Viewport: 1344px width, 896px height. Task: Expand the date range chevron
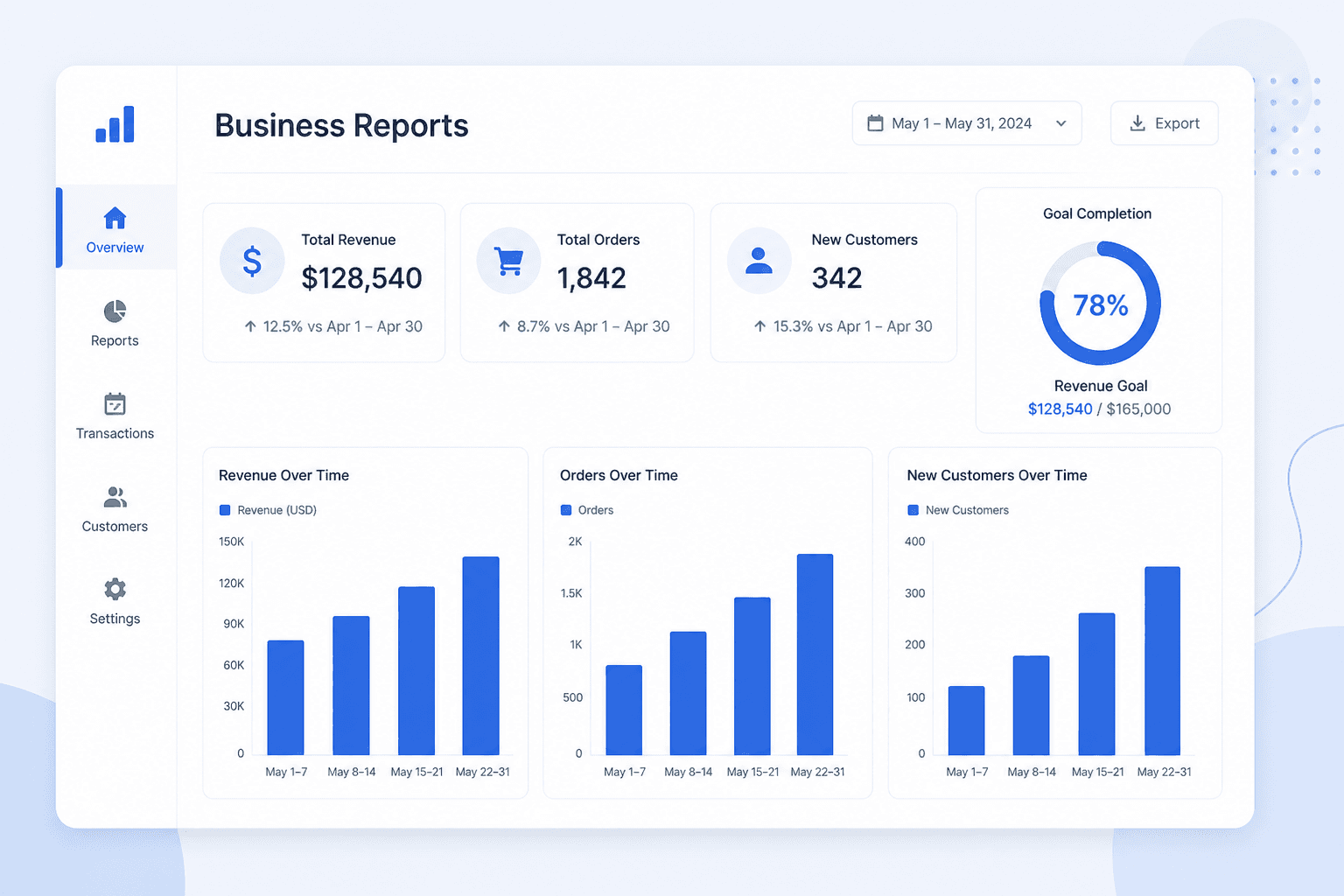pyautogui.click(x=1061, y=123)
